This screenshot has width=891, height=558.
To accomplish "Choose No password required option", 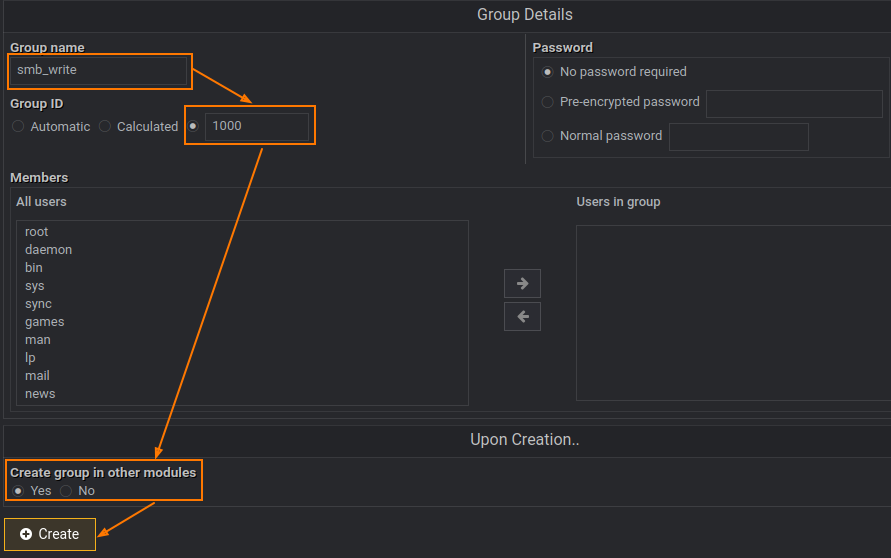I will [x=547, y=72].
